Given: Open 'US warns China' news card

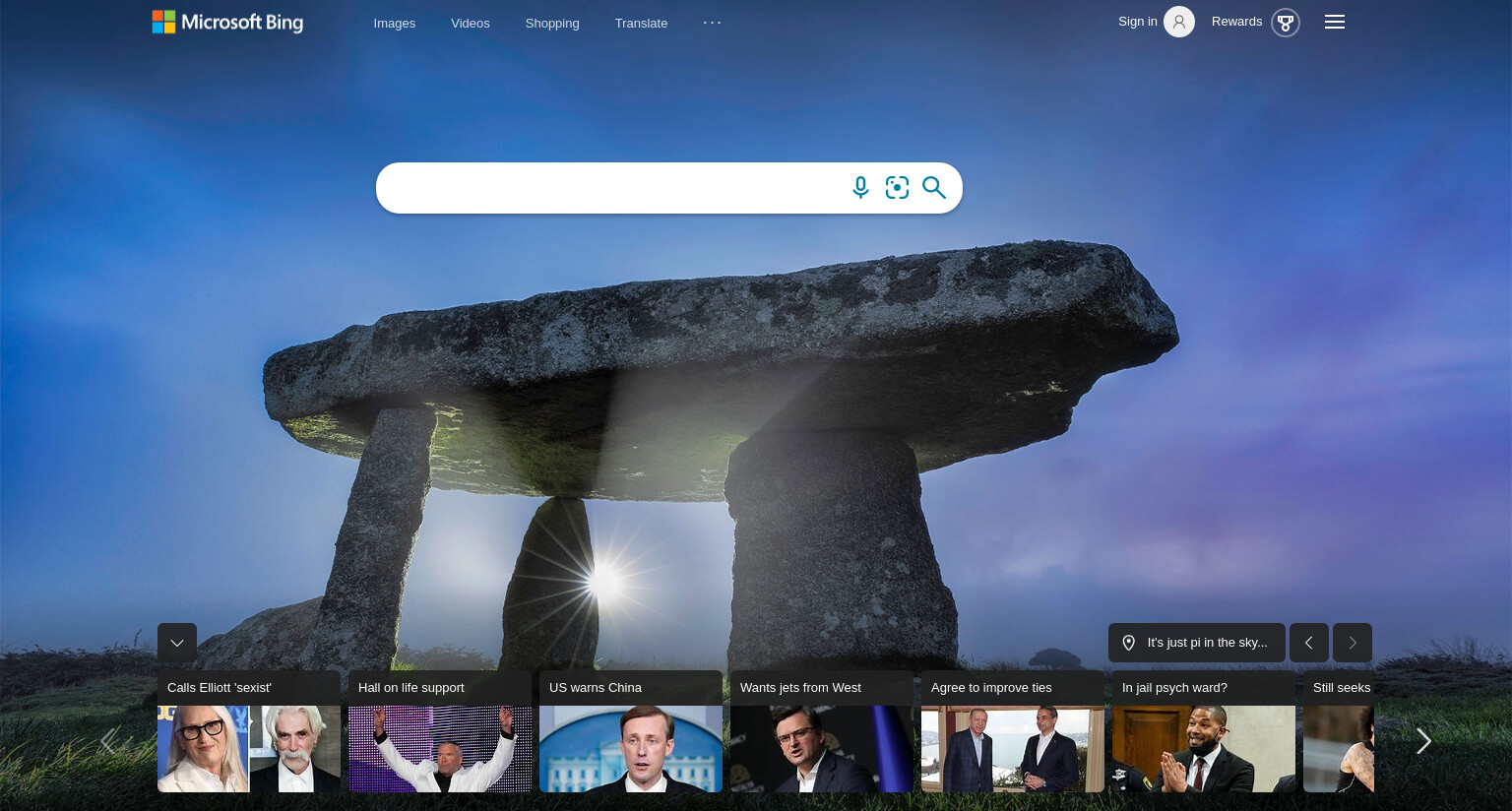Looking at the screenshot, I should pos(631,731).
